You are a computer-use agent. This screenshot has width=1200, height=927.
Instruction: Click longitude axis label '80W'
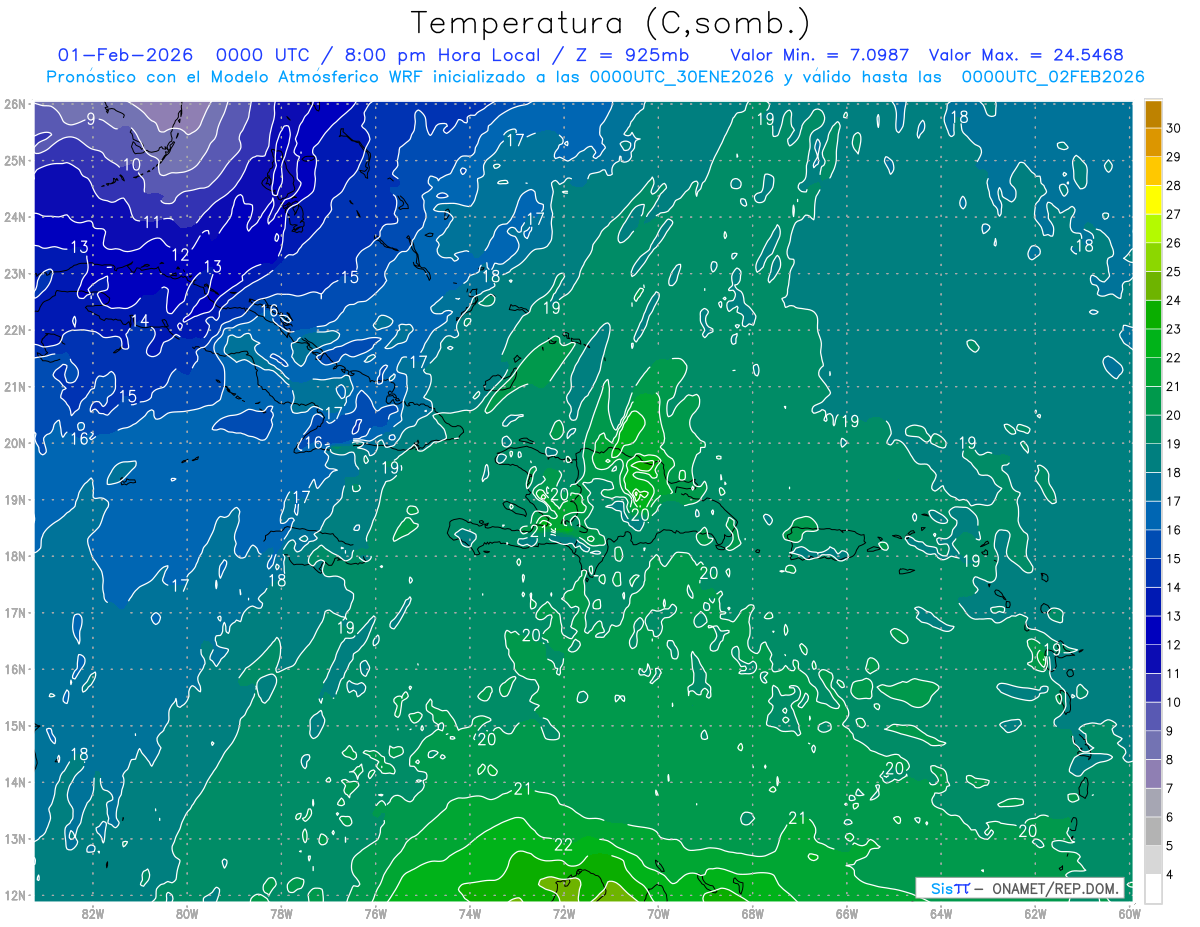point(187,913)
